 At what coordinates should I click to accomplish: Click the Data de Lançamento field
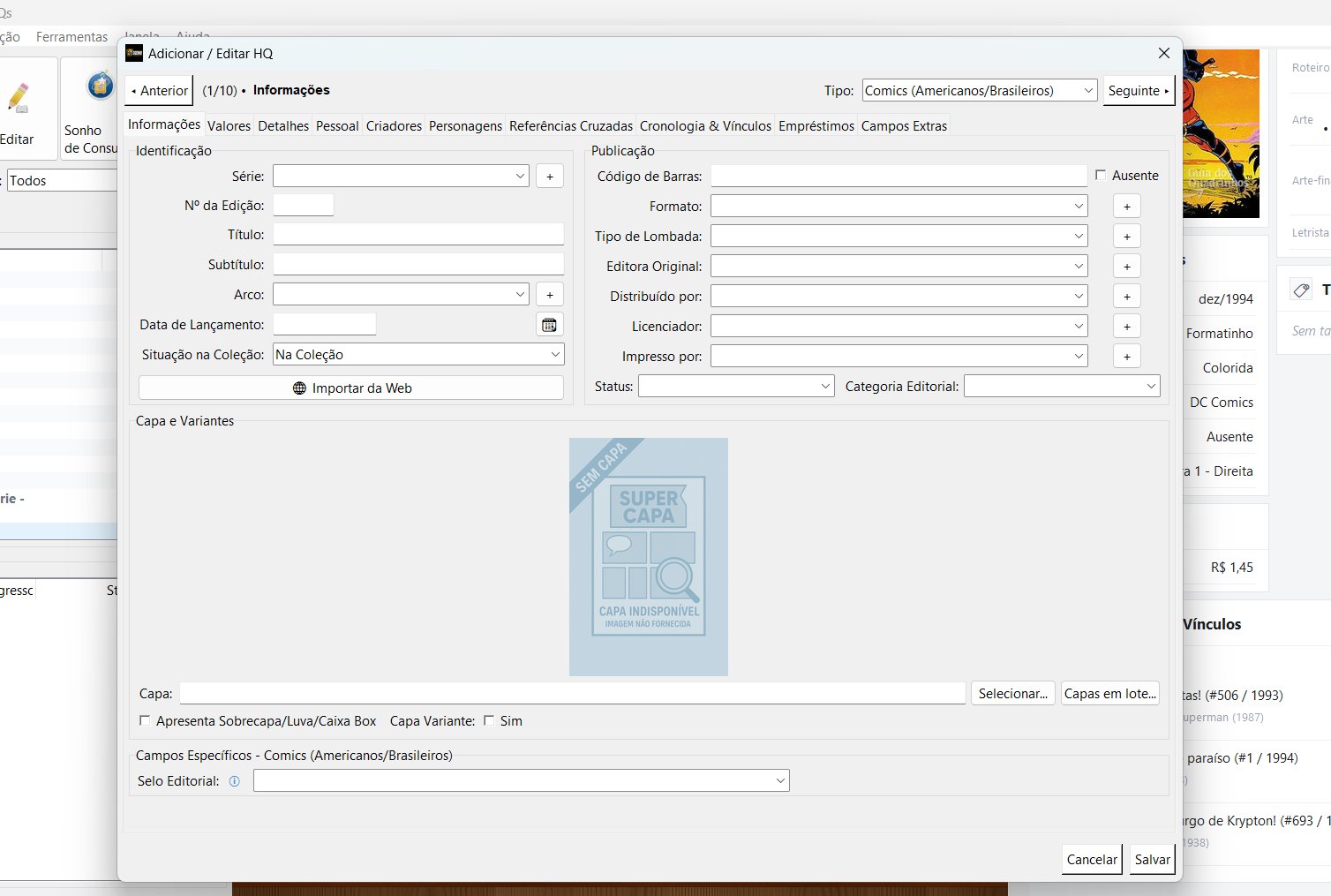pos(324,324)
